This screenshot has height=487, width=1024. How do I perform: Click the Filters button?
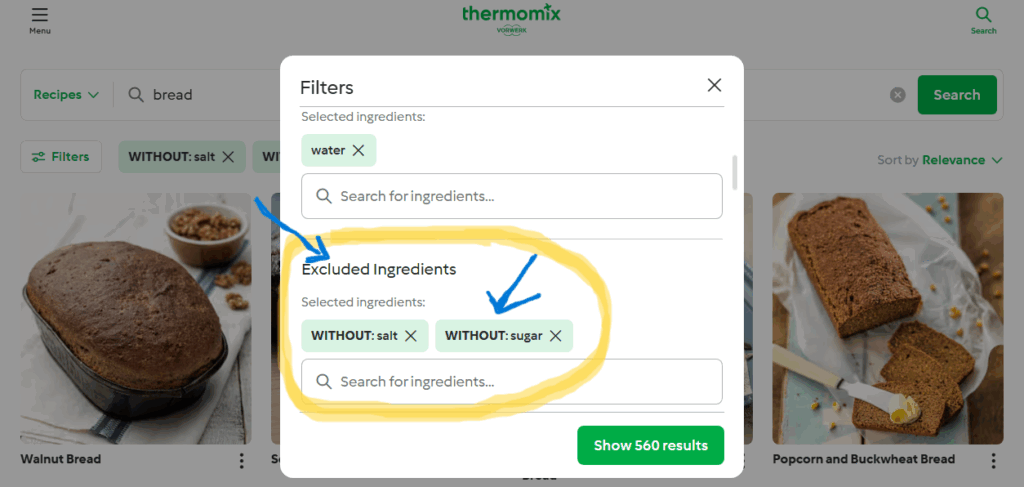(61, 157)
